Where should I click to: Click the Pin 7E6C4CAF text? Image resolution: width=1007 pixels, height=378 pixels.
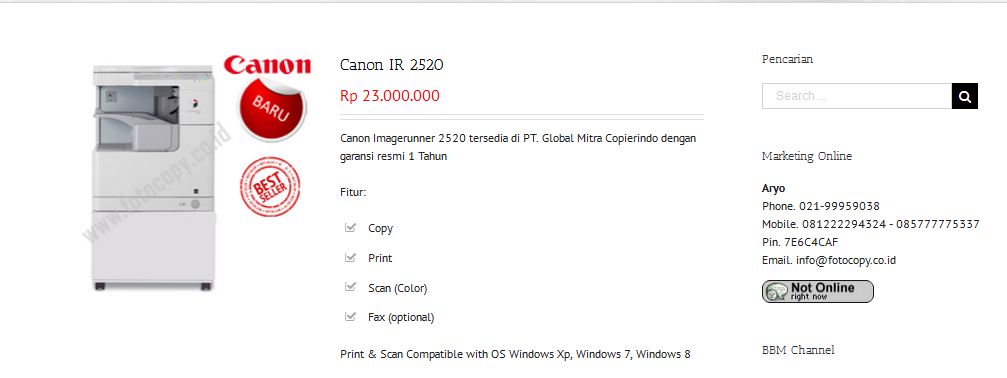coord(800,243)
